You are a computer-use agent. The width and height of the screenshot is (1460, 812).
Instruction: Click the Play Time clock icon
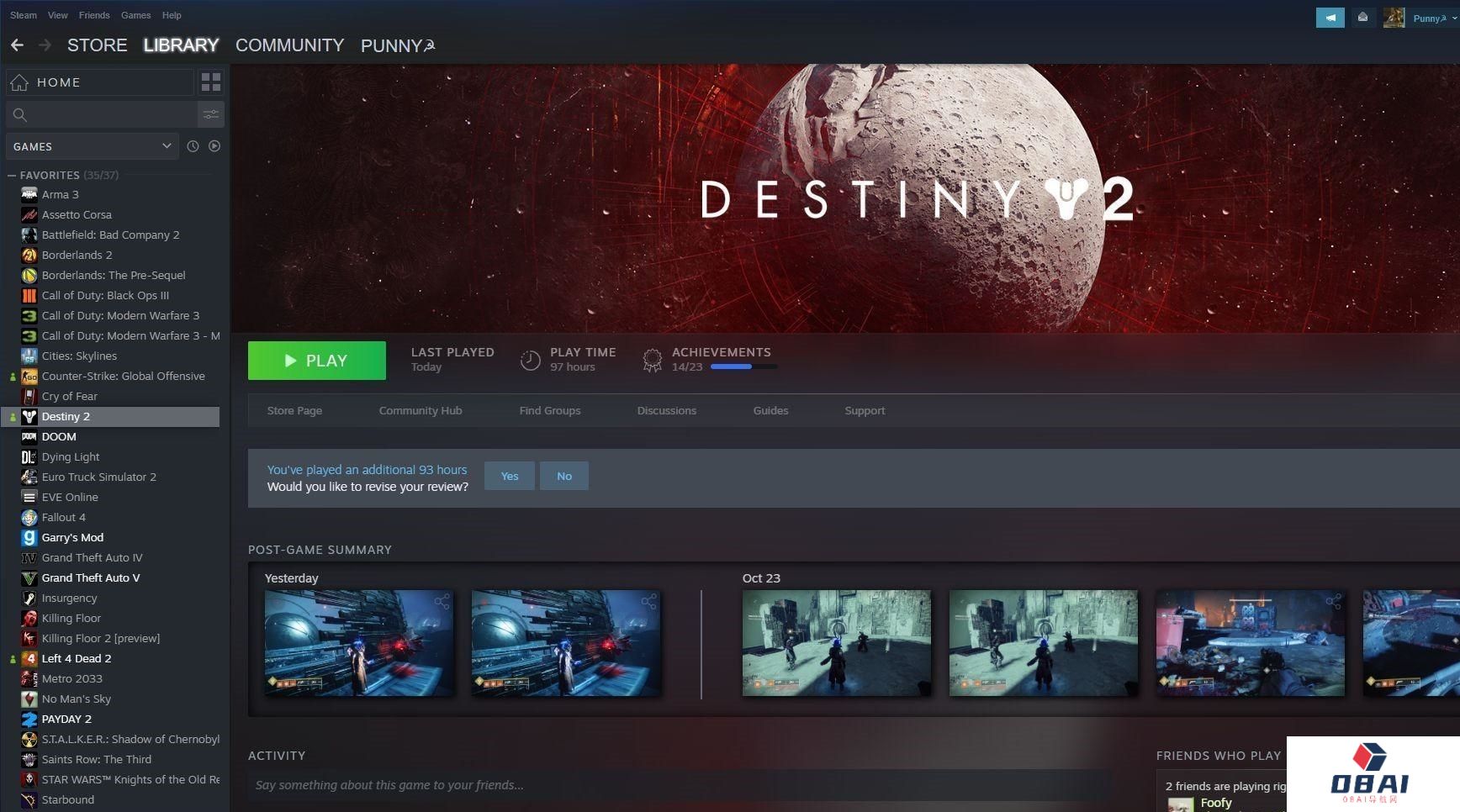click(530, 361)
